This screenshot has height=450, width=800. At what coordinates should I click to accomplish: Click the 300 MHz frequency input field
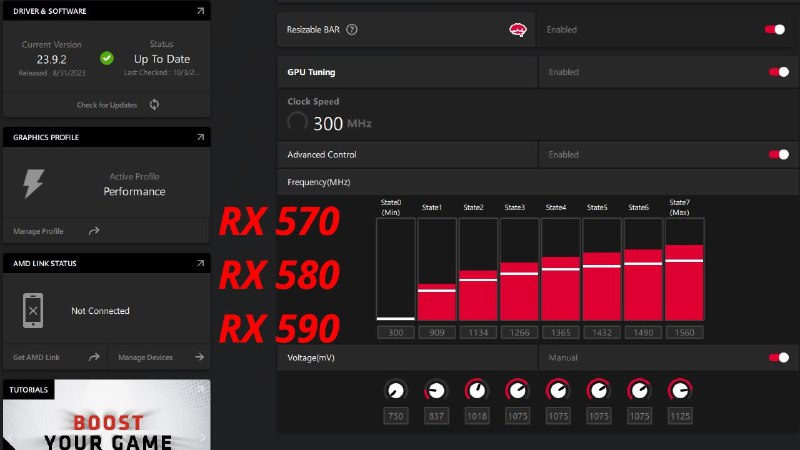(x=396, y=333)
